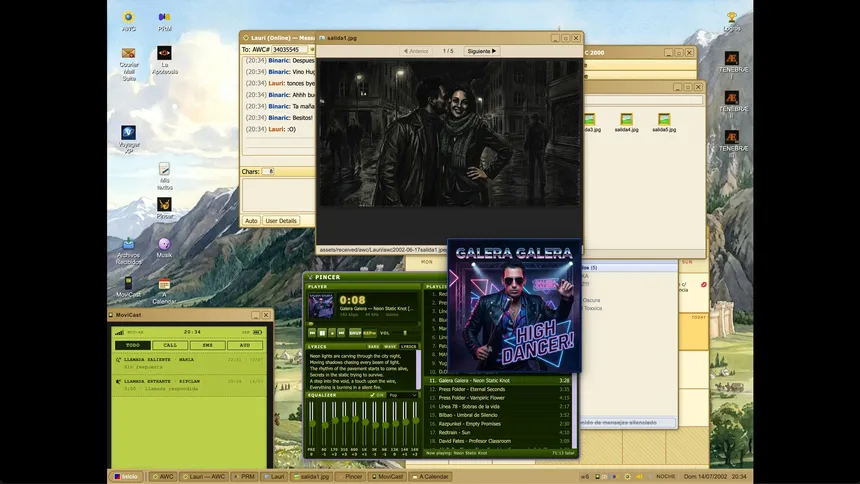Skip to previous track in Pincer

pyautogui.click(x=312, y=333)
